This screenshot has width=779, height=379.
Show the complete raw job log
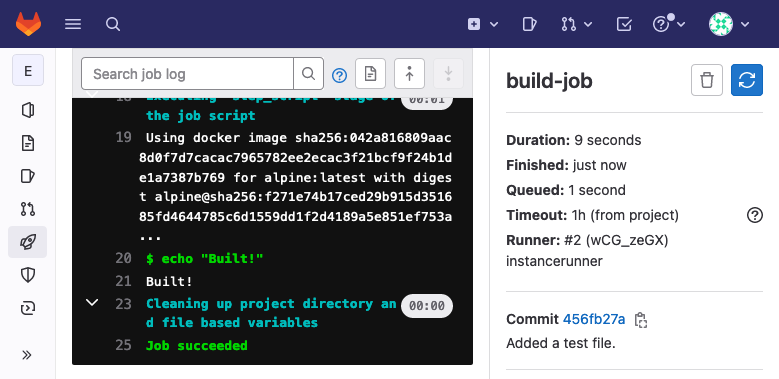point(370,74)
